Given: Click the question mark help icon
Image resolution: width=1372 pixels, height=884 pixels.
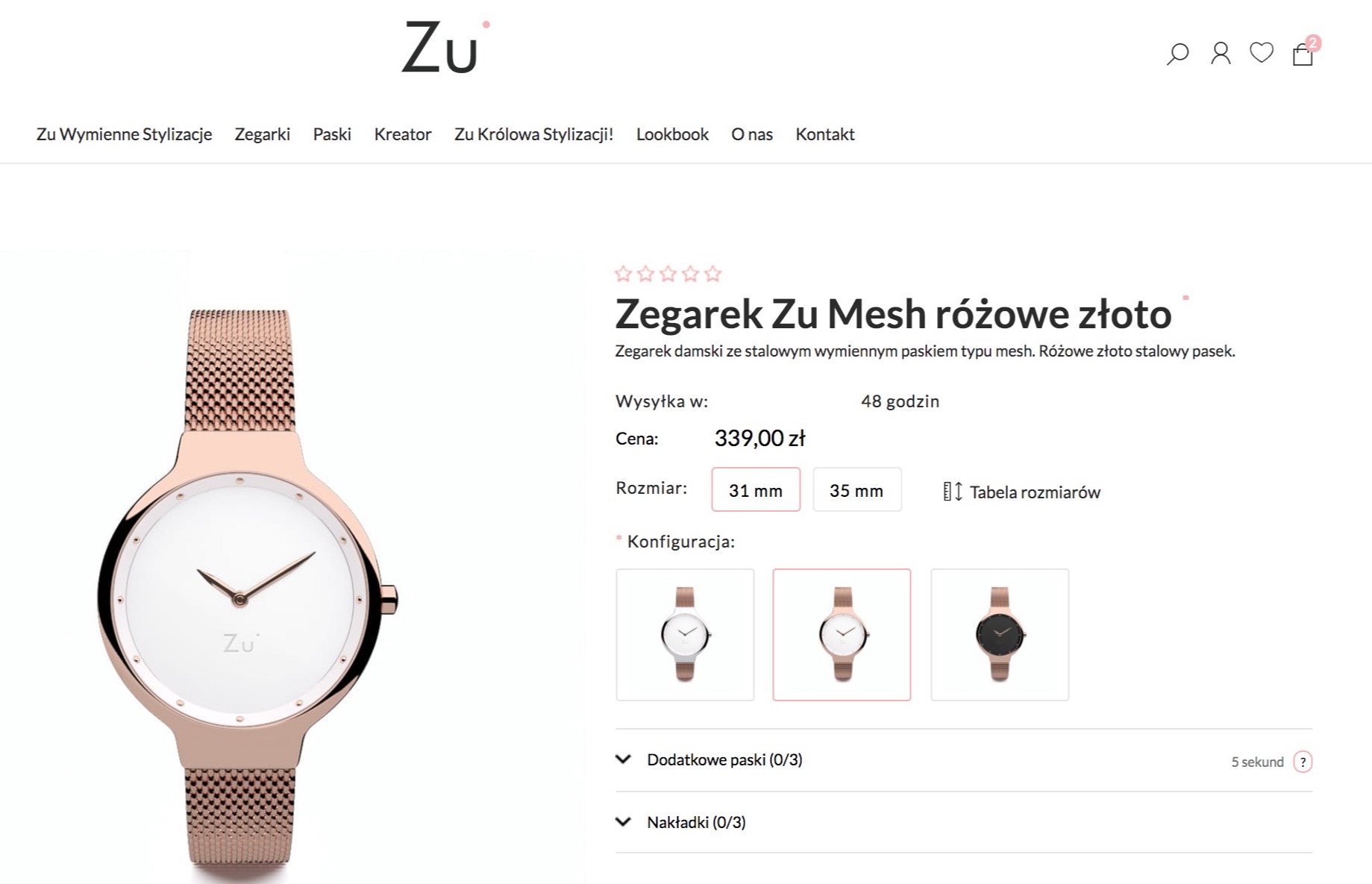Looking at the screenshot, I should [x=1303, y=762].
